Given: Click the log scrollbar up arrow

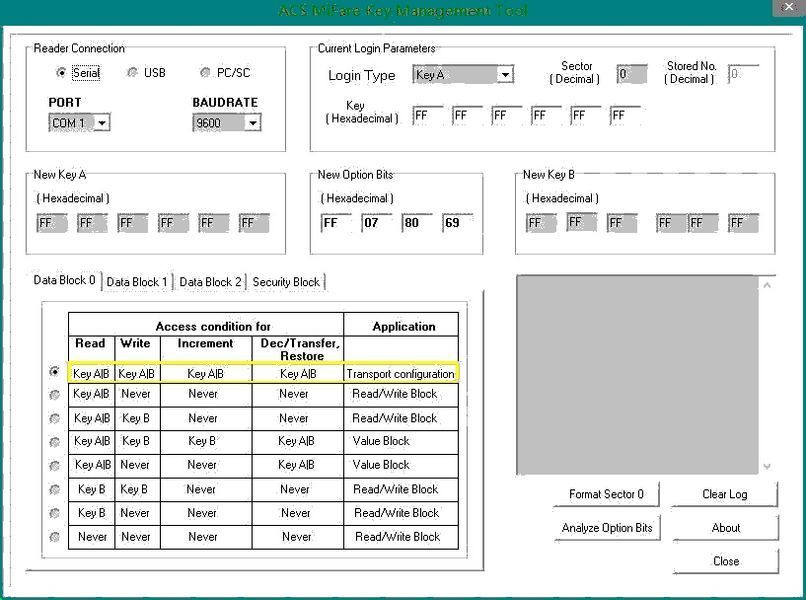Looking at the screenshot, I should [x=767, y=284].
